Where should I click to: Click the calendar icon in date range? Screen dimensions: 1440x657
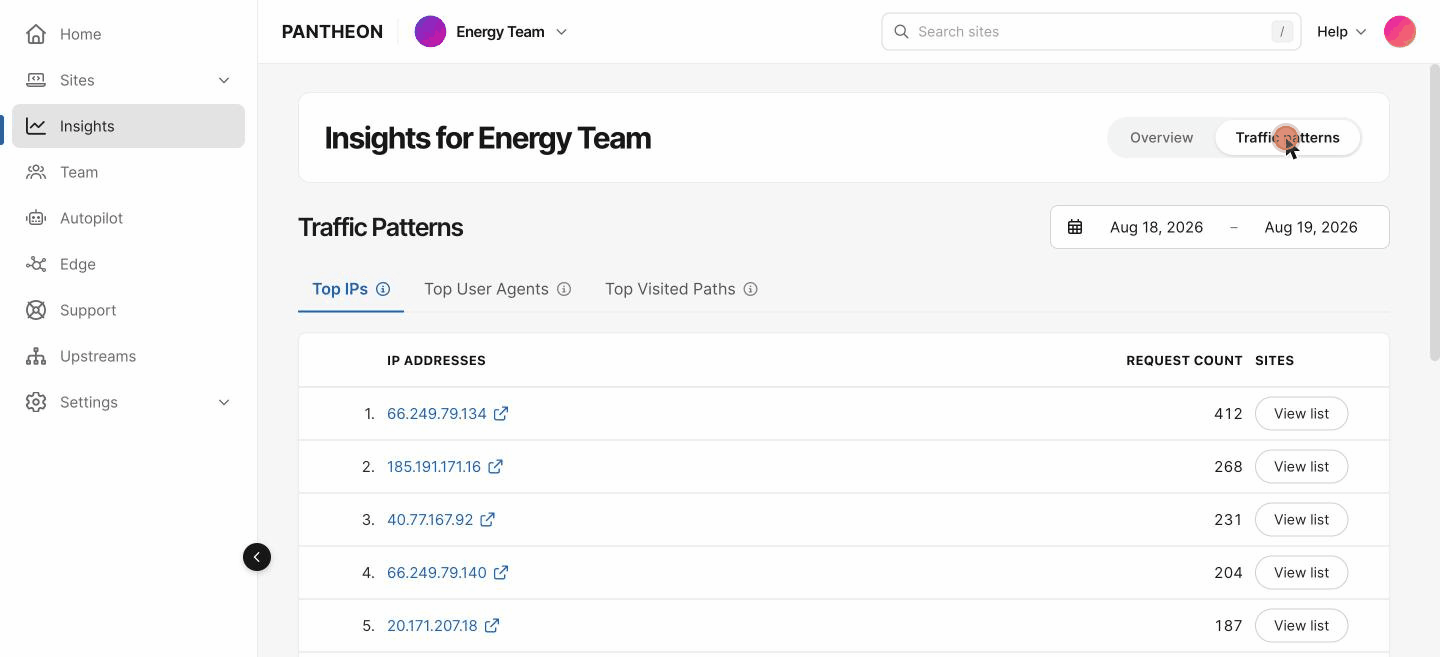coord(1075,227)
